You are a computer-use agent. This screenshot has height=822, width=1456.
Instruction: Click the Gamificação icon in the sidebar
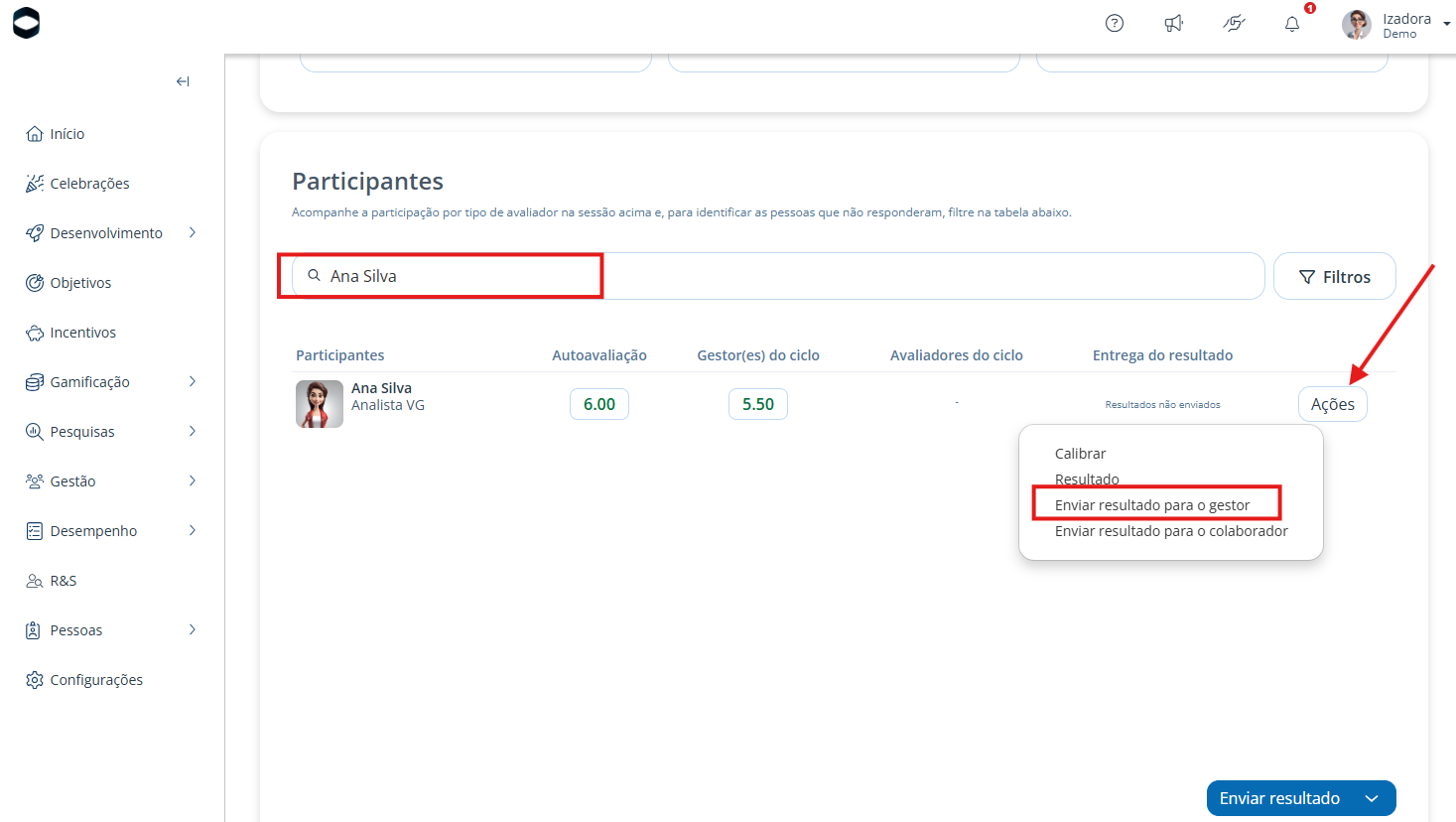[x=35, y=382]
